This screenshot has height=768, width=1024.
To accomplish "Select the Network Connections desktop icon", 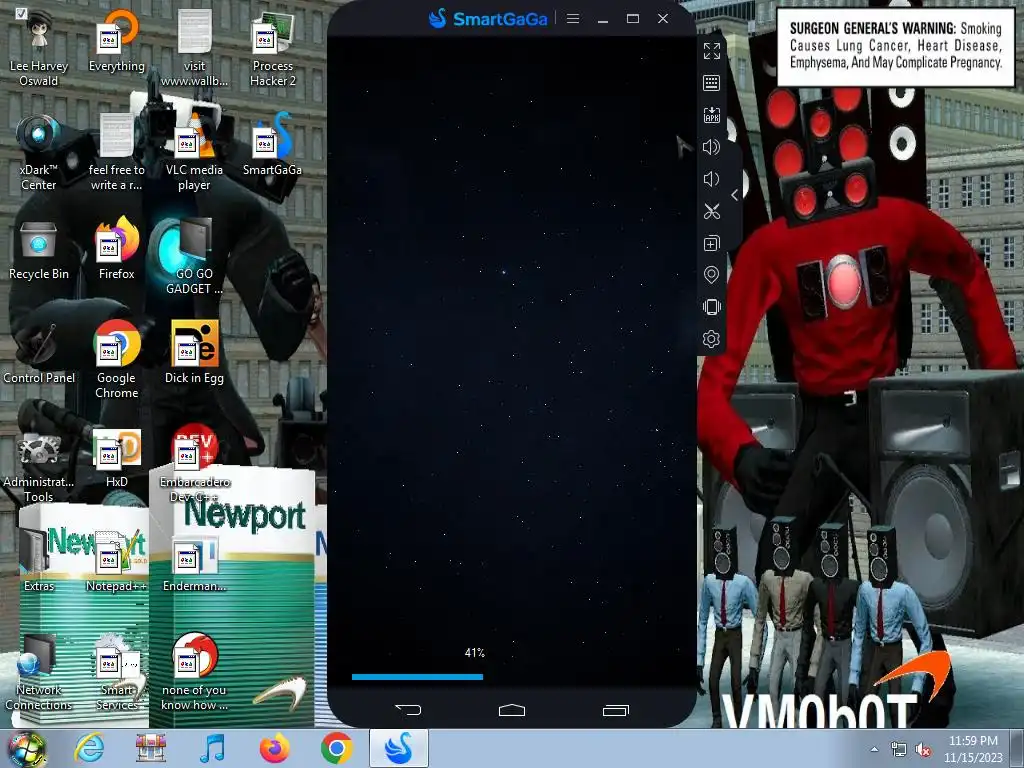I will click(x=39, y=672).
